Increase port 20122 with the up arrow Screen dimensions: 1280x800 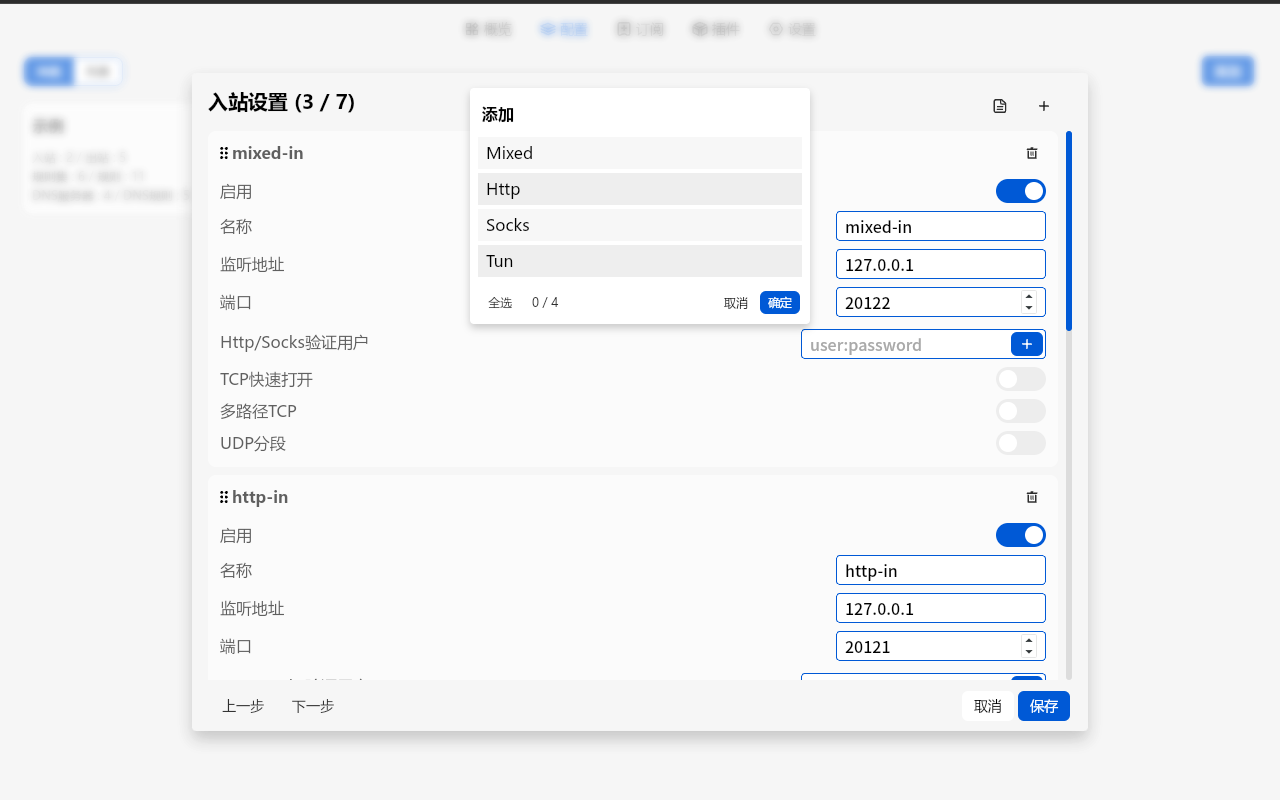1029,296
